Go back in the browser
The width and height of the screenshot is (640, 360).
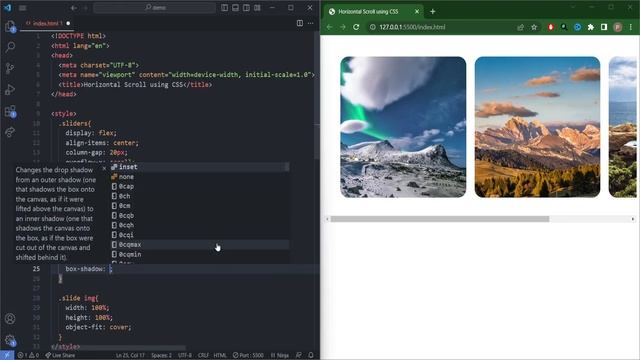pyautogui.click(x=329, y=27)
